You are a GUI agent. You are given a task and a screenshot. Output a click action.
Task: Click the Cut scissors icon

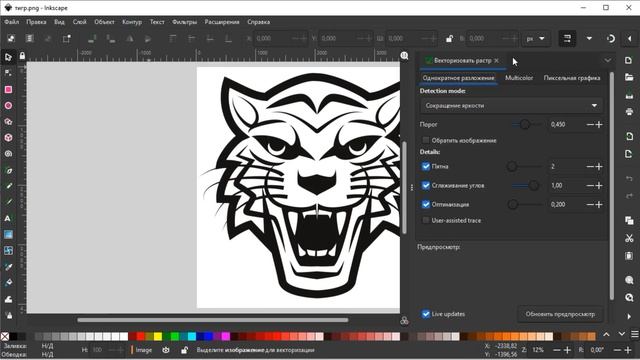click(x=629, y=238)
